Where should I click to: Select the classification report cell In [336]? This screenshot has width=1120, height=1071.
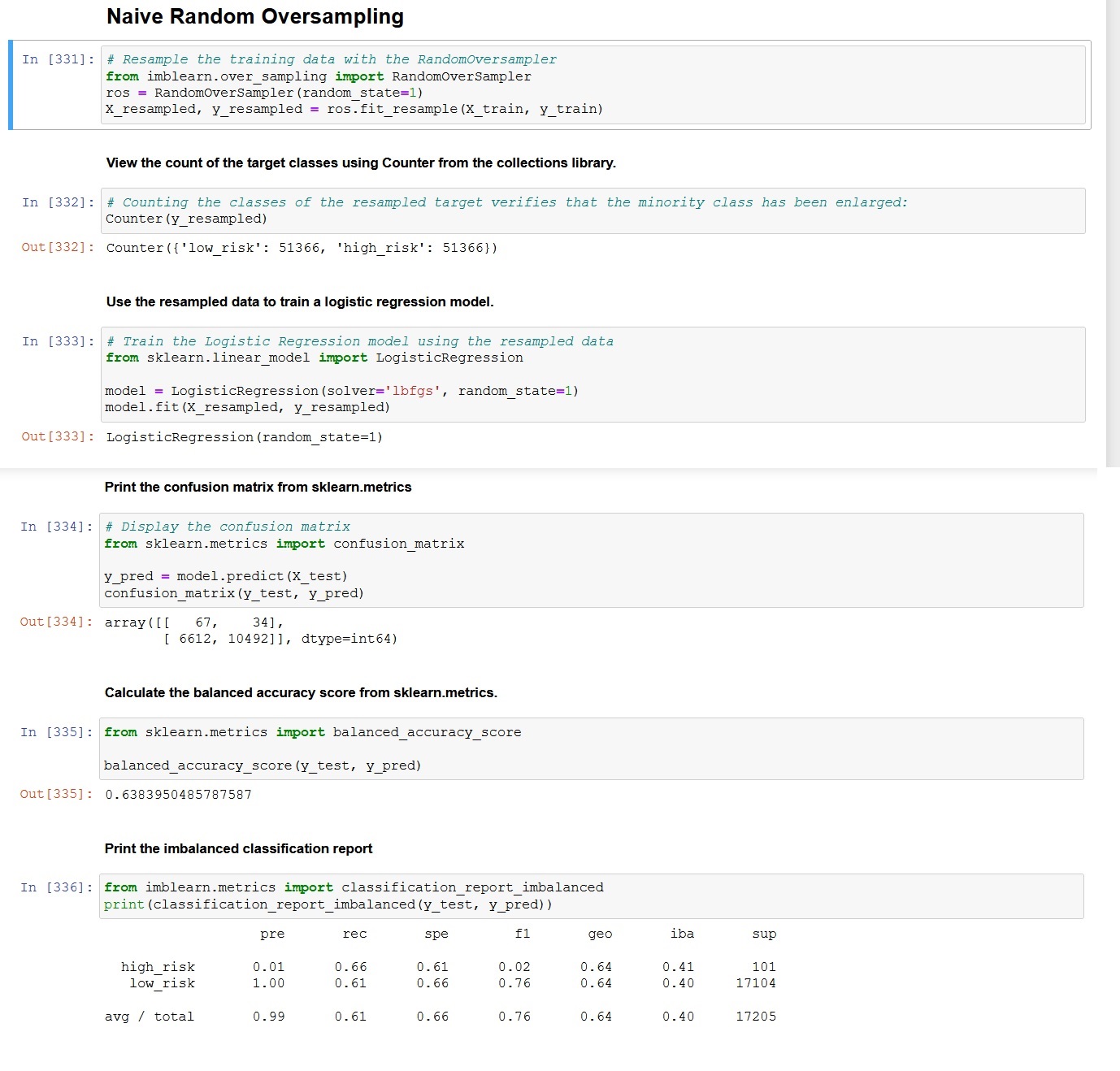[569, 895]
